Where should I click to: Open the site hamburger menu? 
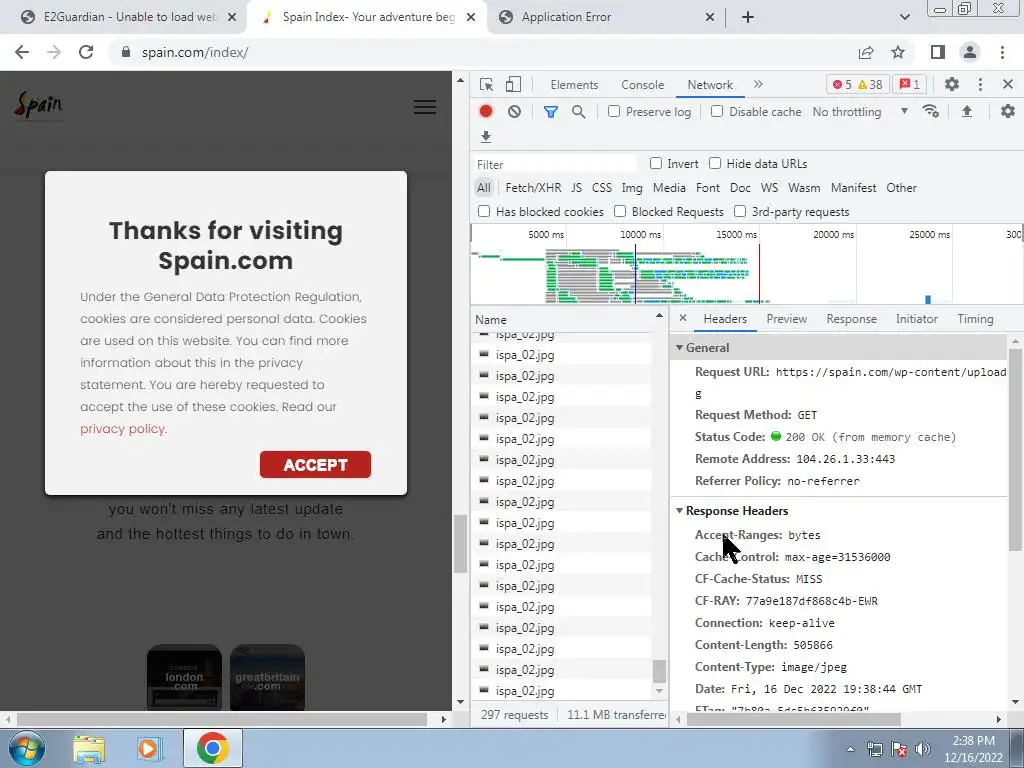pos(425,107)
